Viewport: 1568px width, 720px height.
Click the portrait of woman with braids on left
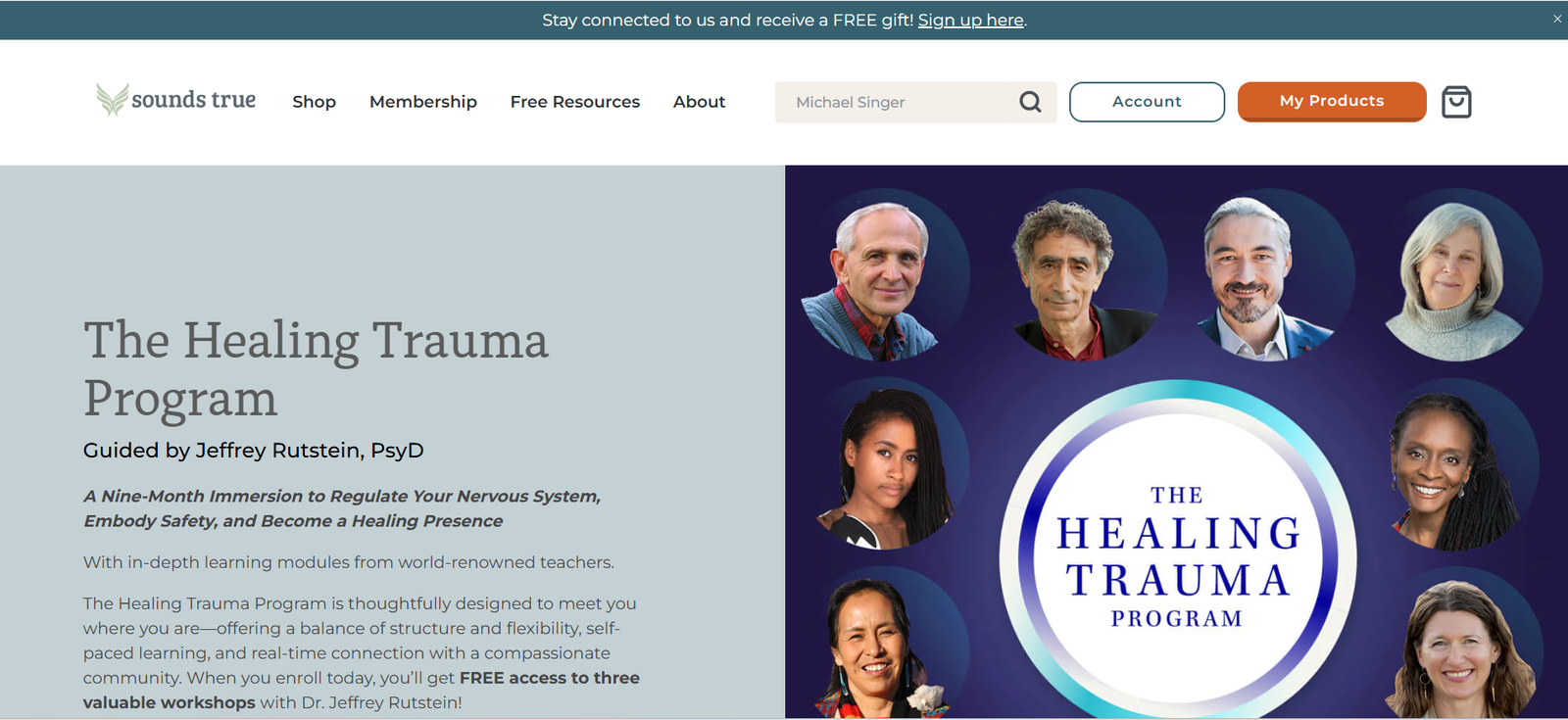(x=887, y=466)
